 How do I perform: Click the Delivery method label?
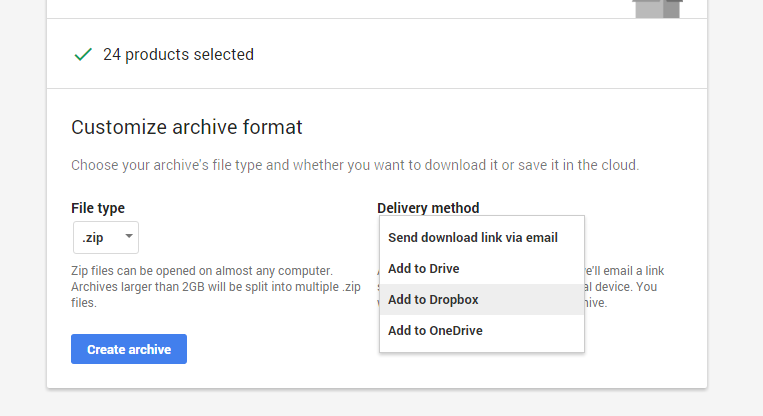pyautogui.click(x=428, y=208)
